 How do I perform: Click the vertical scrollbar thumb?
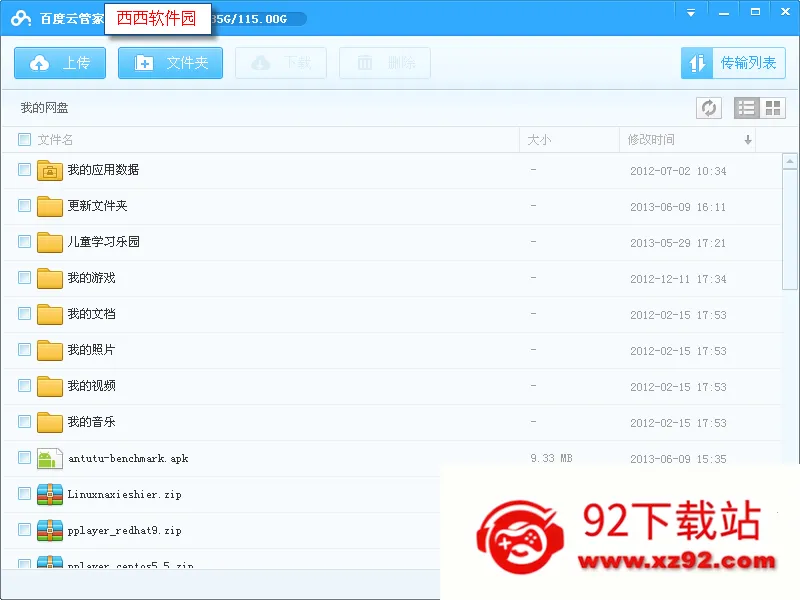point(790,230)
